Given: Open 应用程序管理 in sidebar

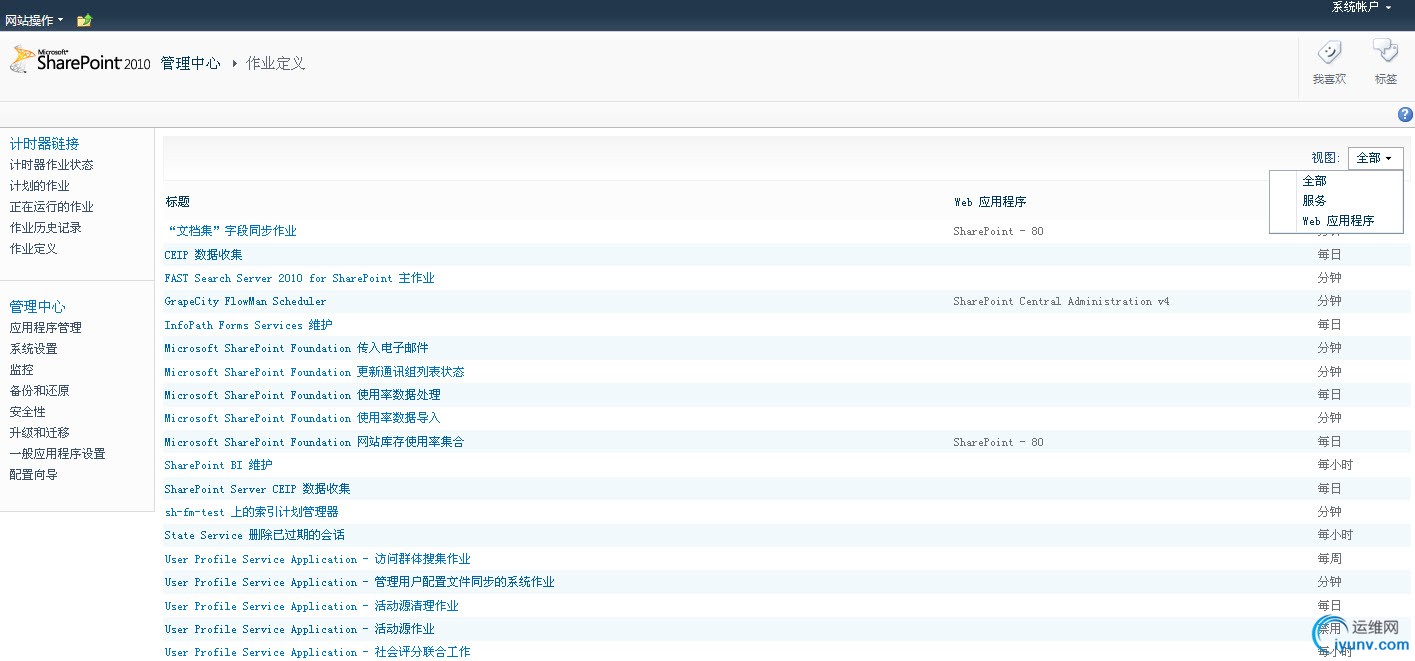Looking at the screenshot, I should 45,328.
